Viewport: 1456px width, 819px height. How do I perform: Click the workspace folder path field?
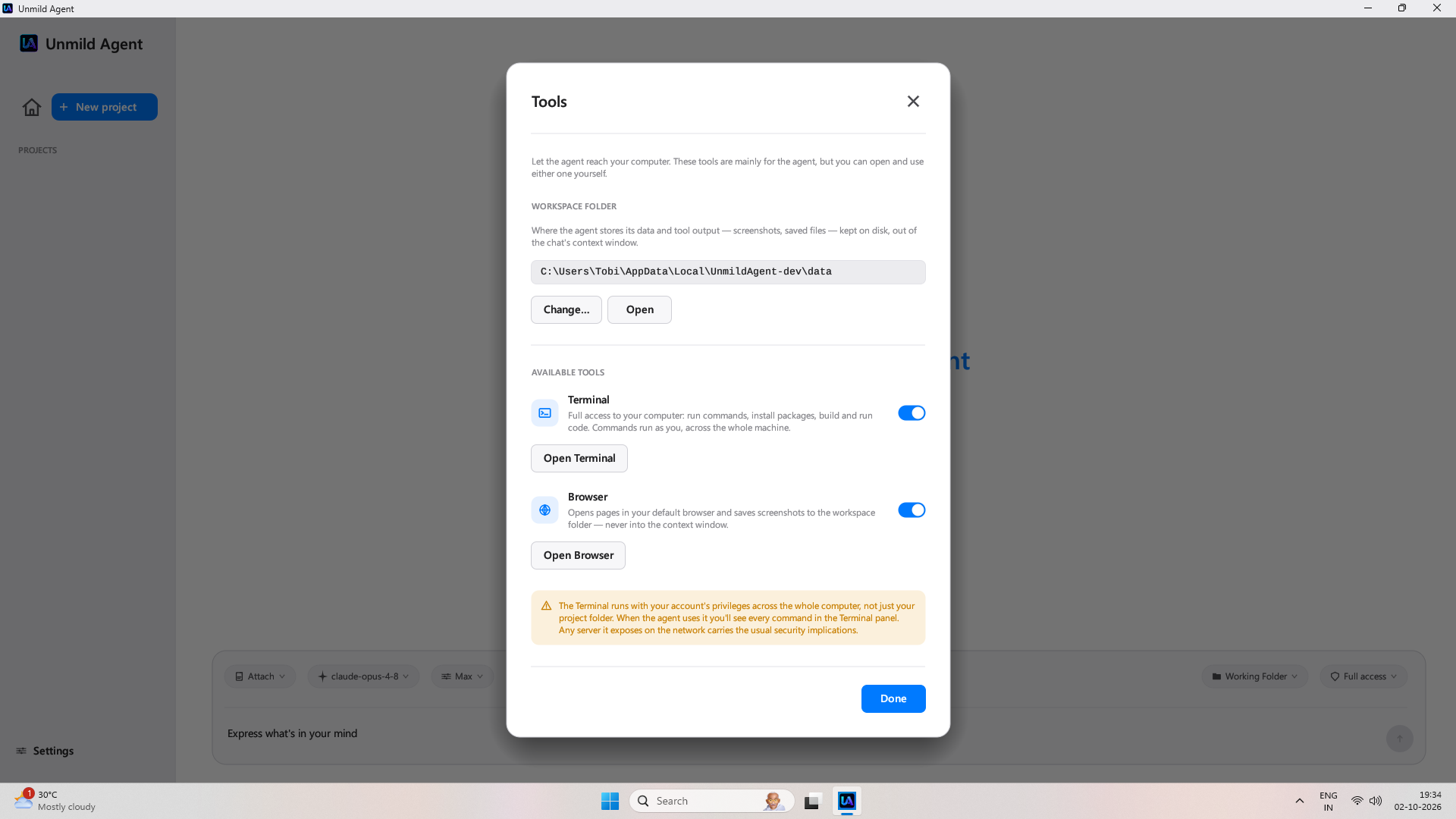tap(728, 272)
